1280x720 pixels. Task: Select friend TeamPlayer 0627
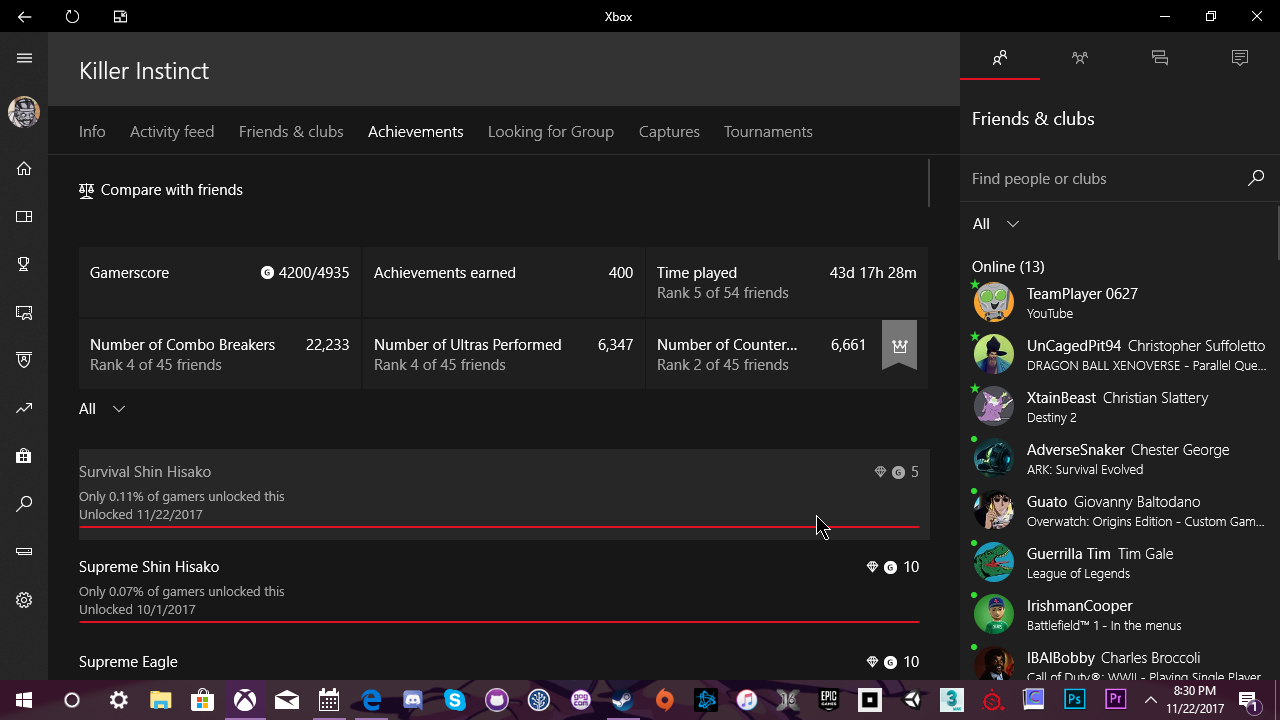(x=1120, y=302)
